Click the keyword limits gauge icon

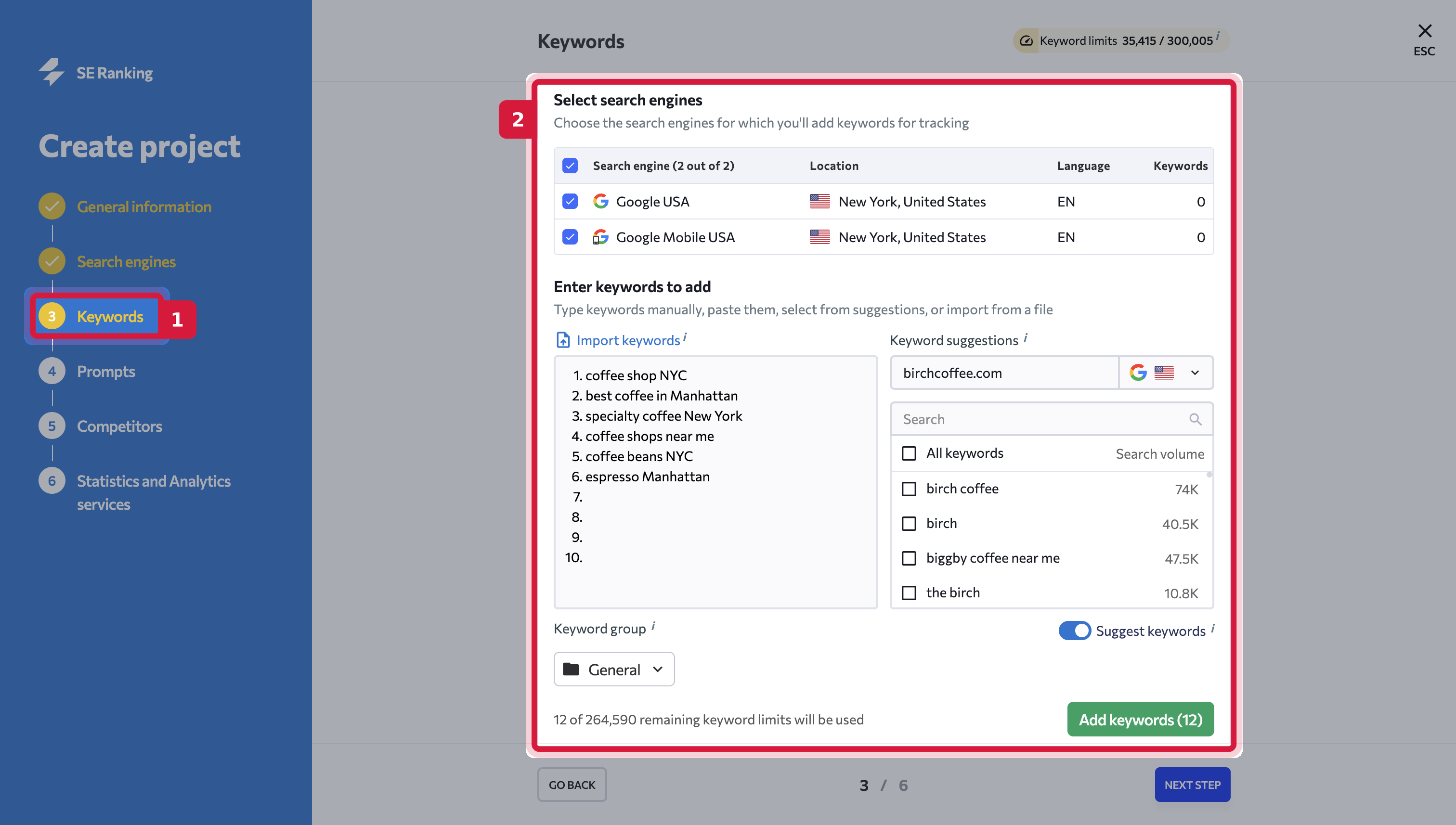tap(1026, 41)
